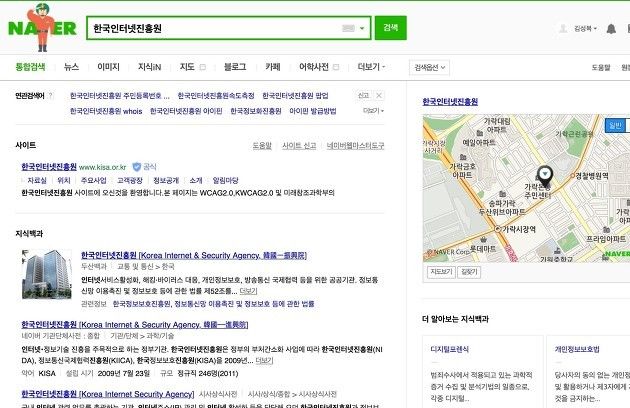Open the search box autocomplete dropdown arrow

[x=362, y=28]
